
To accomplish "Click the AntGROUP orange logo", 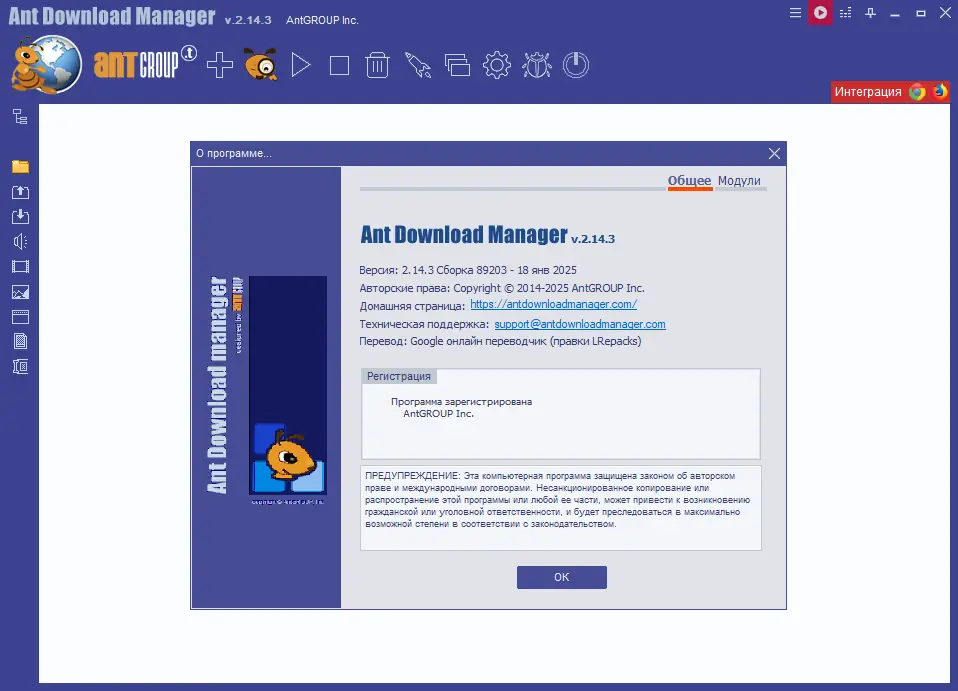I will 144,62.
